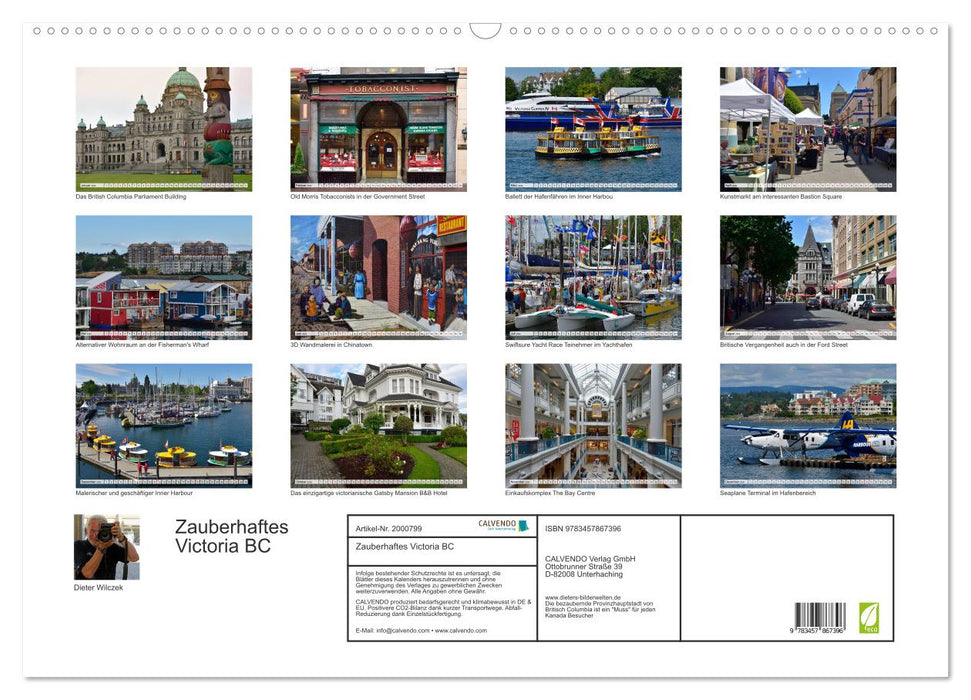
Task: View the Gatsby Mansion B&B Hotel photo
Action: pyautogui.click(x=377, y=425)
